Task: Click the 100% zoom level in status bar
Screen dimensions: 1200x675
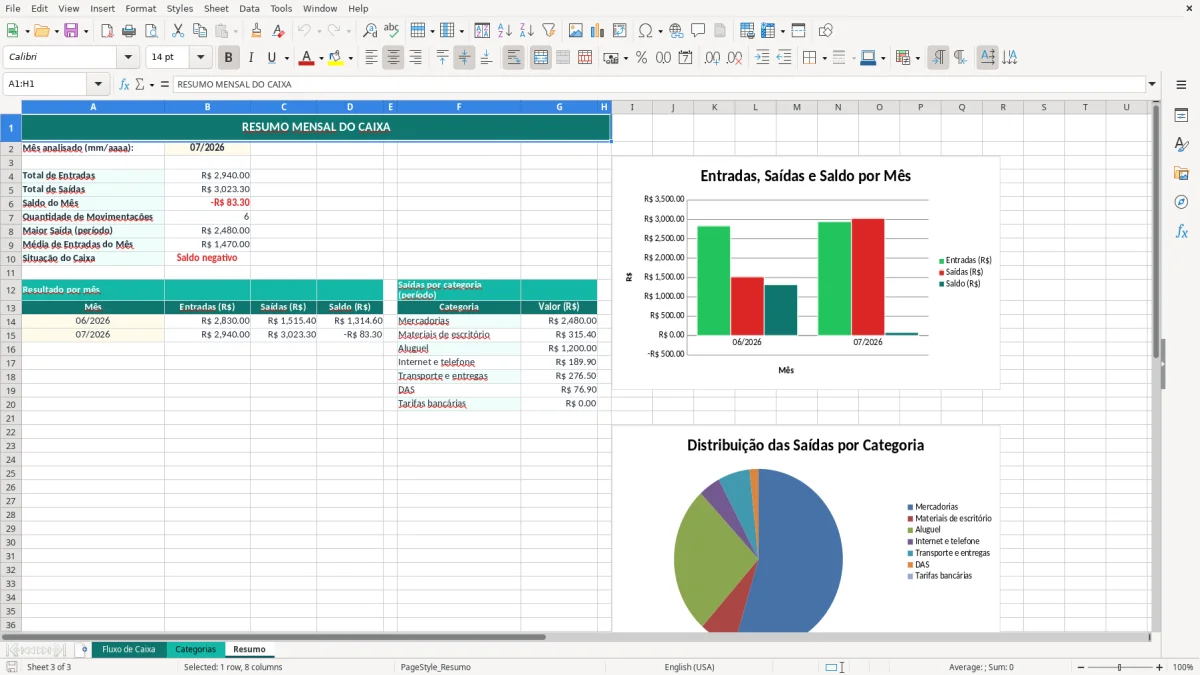Action: pyautogui.click(x=1183, y=667)
